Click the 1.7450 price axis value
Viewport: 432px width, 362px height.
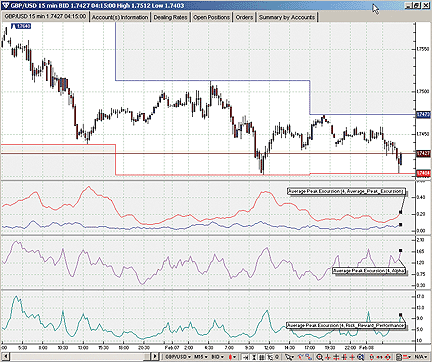click(x=423, y=134)
